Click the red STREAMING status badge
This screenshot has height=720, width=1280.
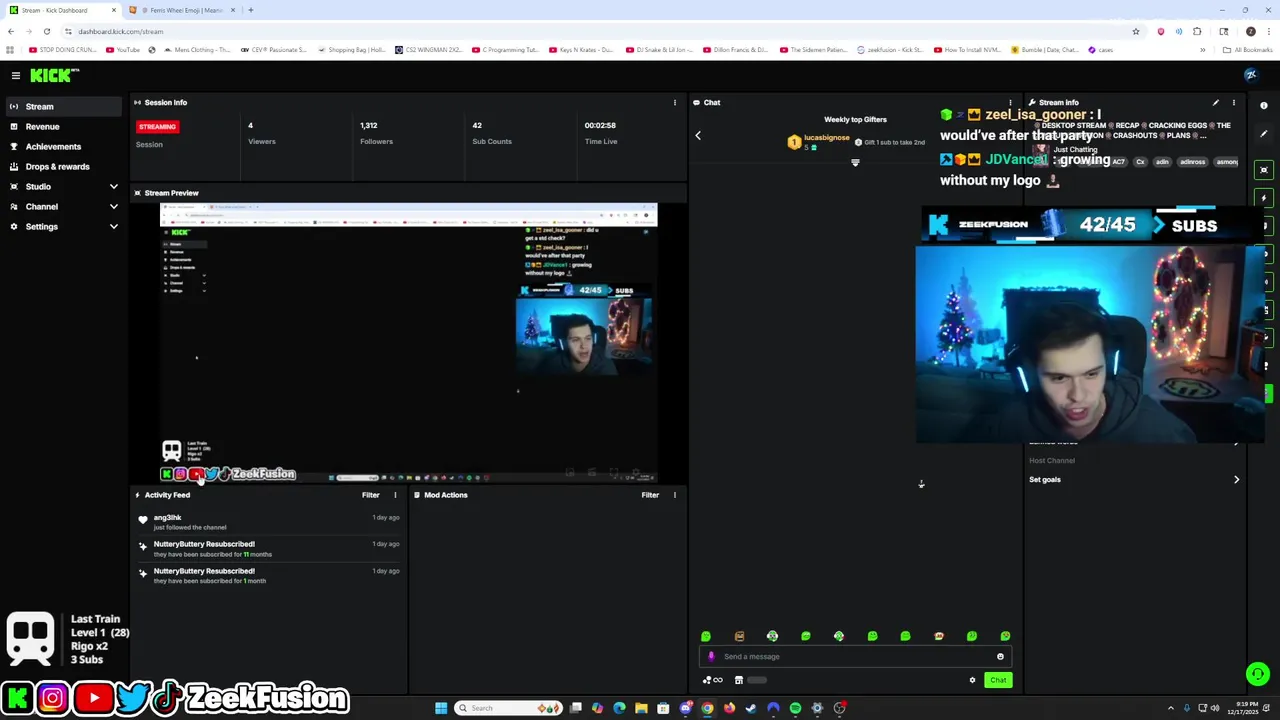pos(157,127)
